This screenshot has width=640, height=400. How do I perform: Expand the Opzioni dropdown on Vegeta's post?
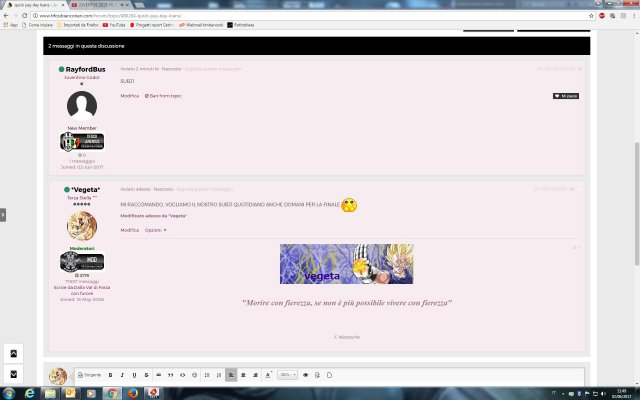point(156,230)
